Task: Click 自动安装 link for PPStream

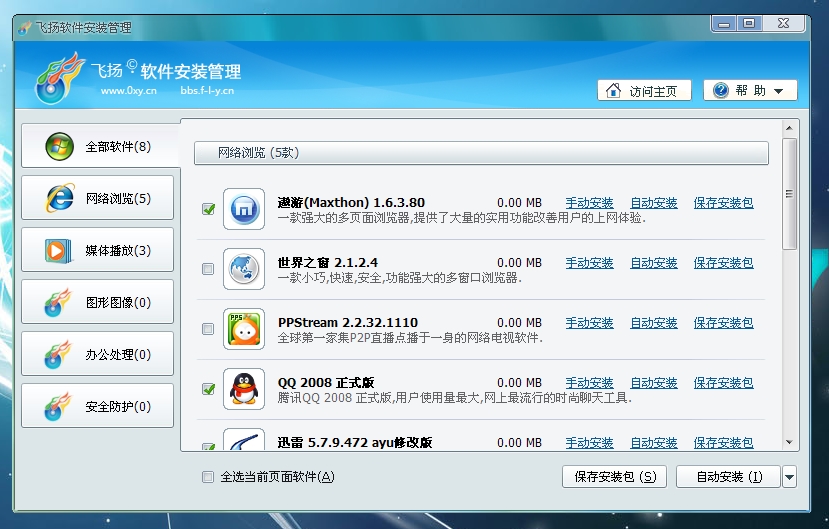Action: tap(654, 323)
